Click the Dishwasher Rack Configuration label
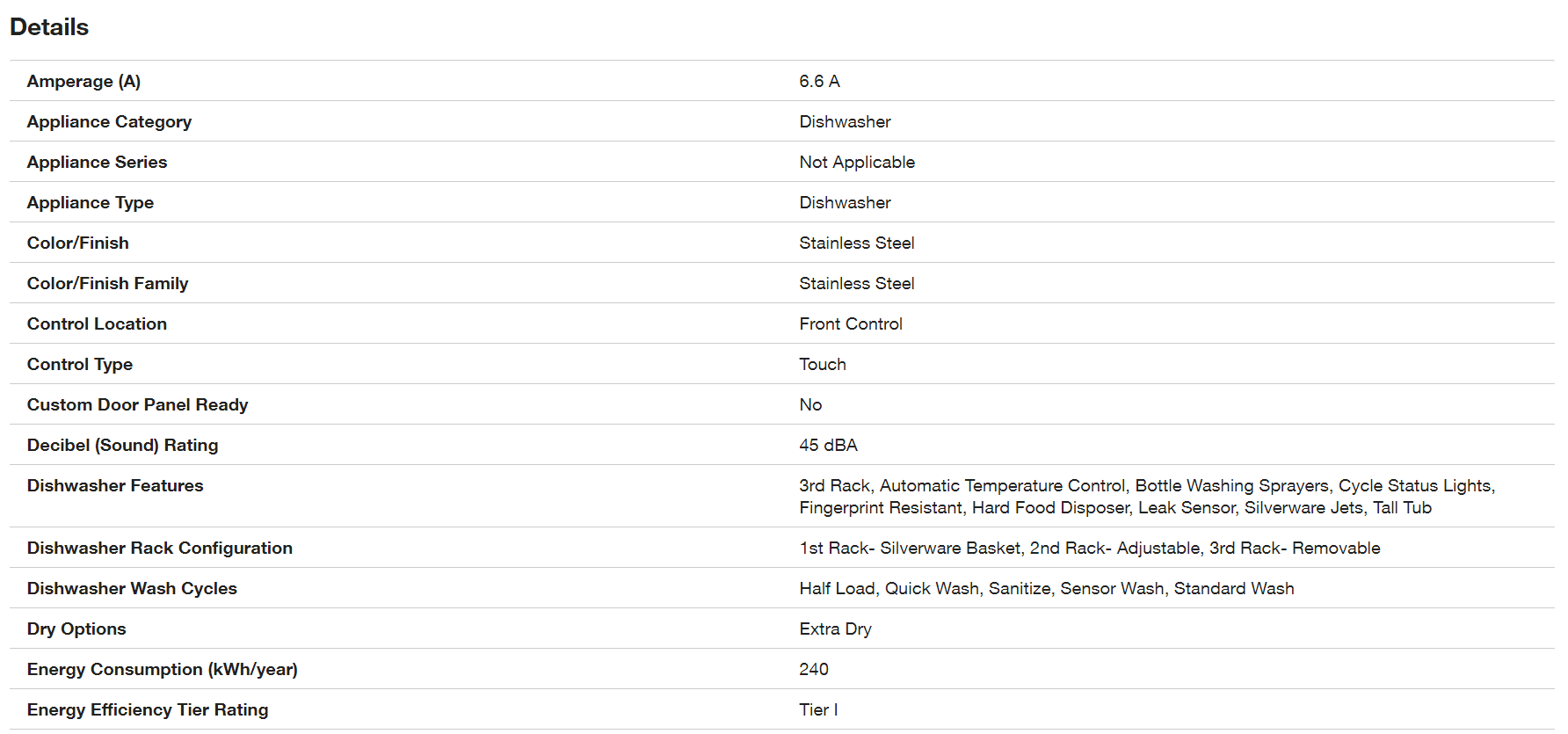 pos(159,549)
